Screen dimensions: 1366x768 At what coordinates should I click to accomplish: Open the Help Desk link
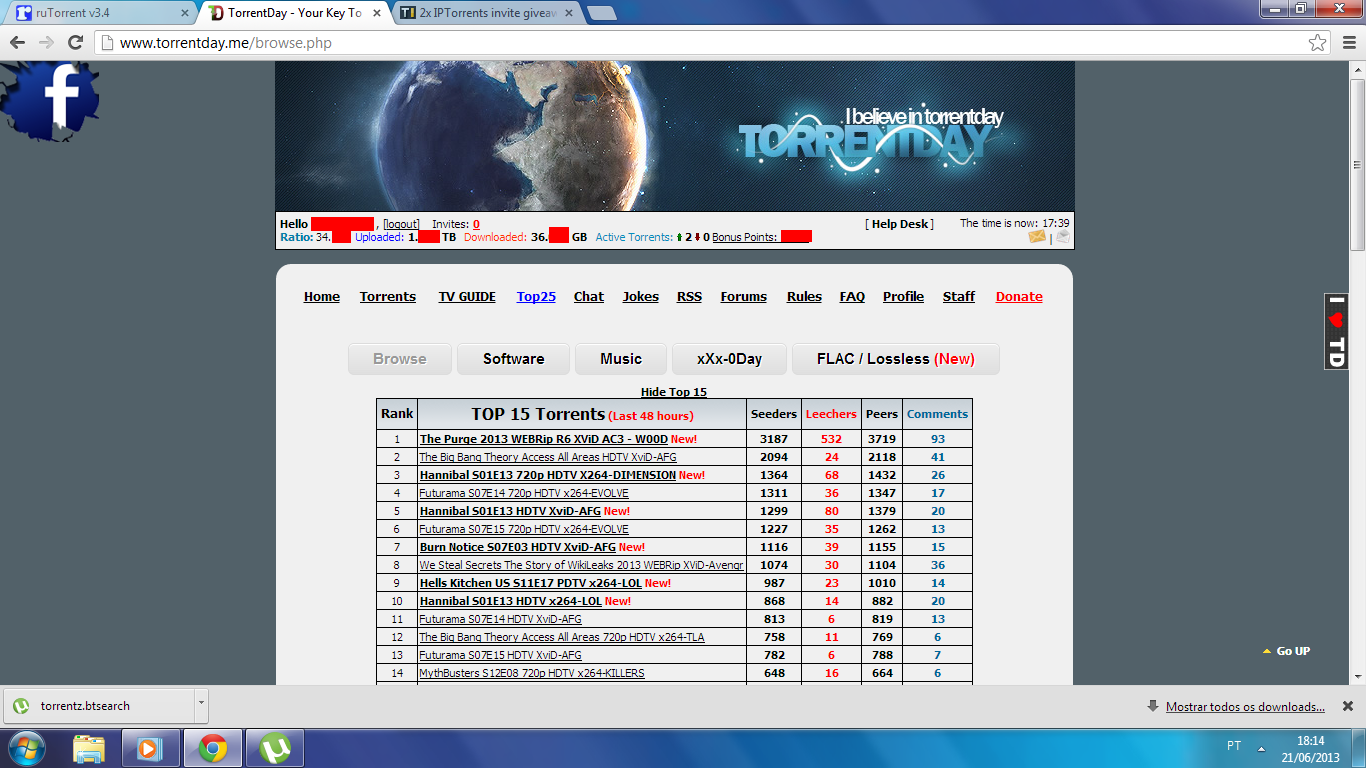900,224
